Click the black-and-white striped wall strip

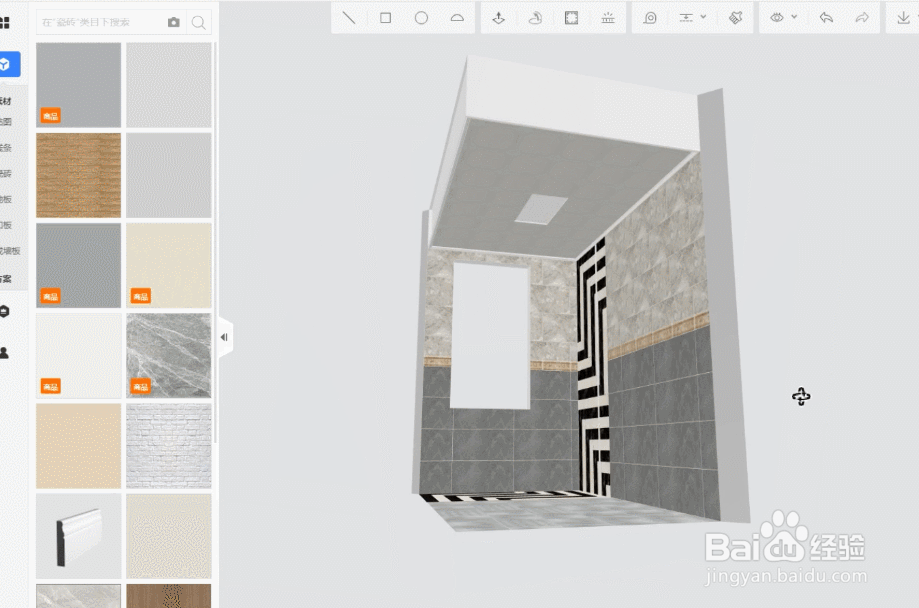click(x=593, y=369)
